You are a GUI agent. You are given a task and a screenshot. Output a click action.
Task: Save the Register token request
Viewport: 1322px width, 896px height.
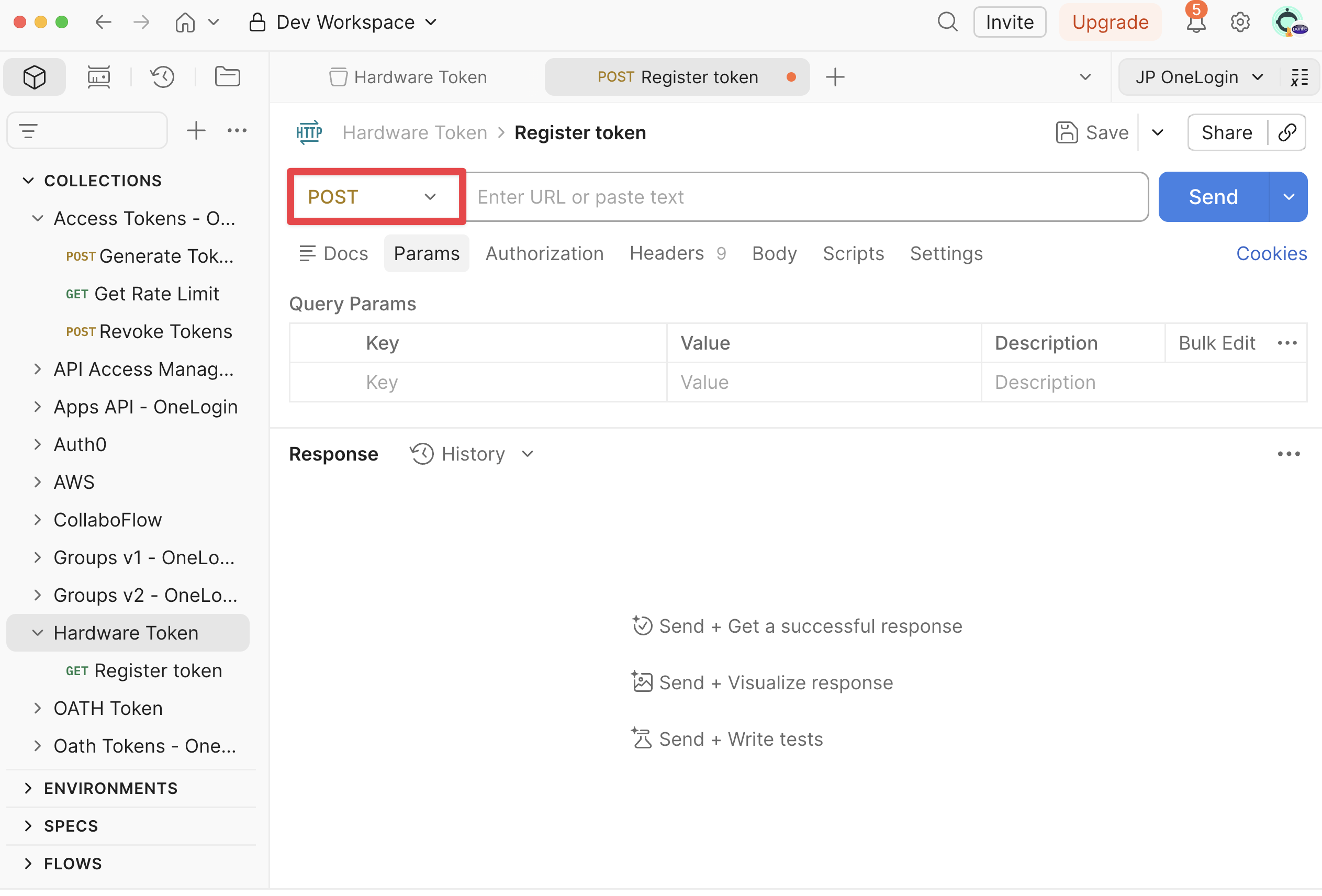click(1093, 132)
